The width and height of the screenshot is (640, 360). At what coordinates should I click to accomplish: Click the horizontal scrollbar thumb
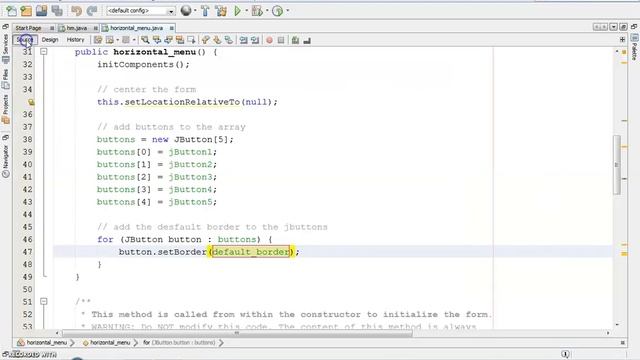point(237,333)
